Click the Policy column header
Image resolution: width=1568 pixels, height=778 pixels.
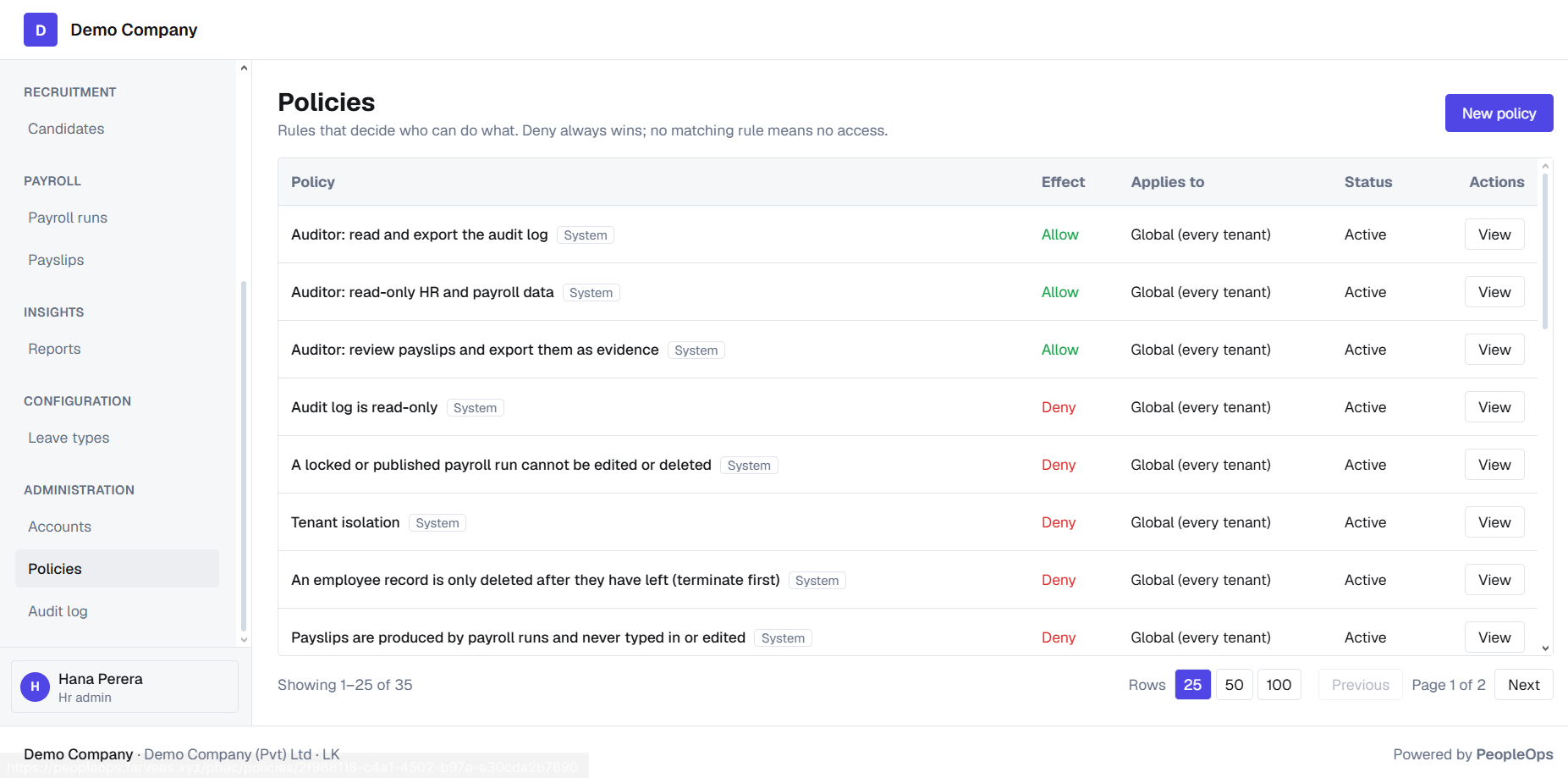click(x=313, y=182)
